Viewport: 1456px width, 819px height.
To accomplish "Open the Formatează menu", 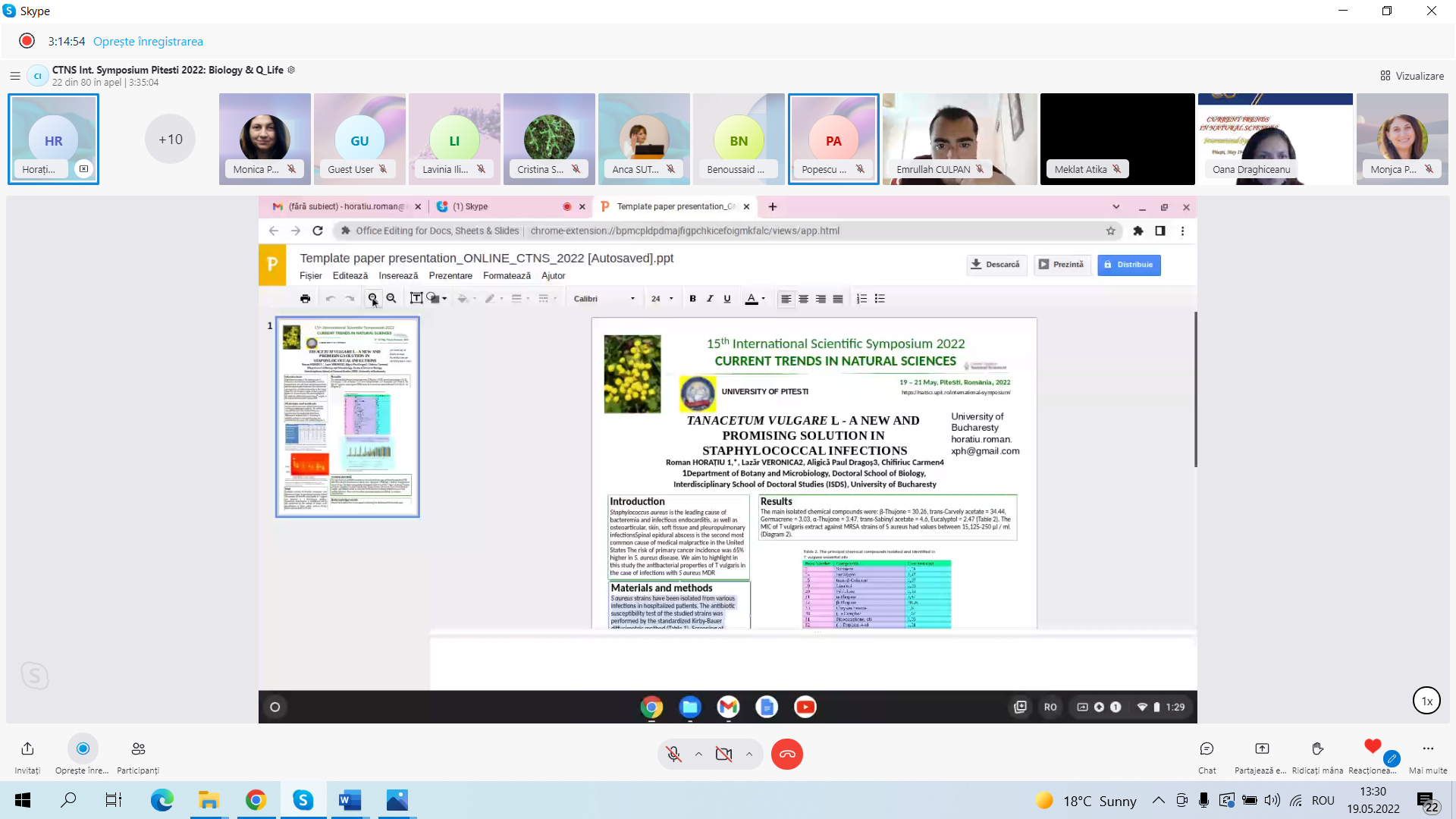I will click(x=507, y=276).
